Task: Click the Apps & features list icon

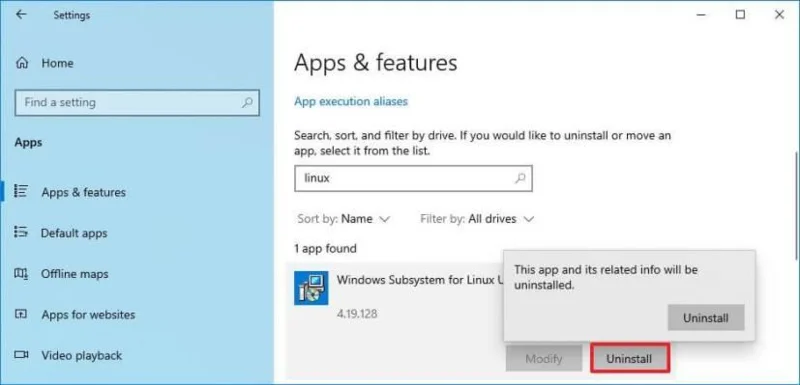Action: click(x=21, y=191)
